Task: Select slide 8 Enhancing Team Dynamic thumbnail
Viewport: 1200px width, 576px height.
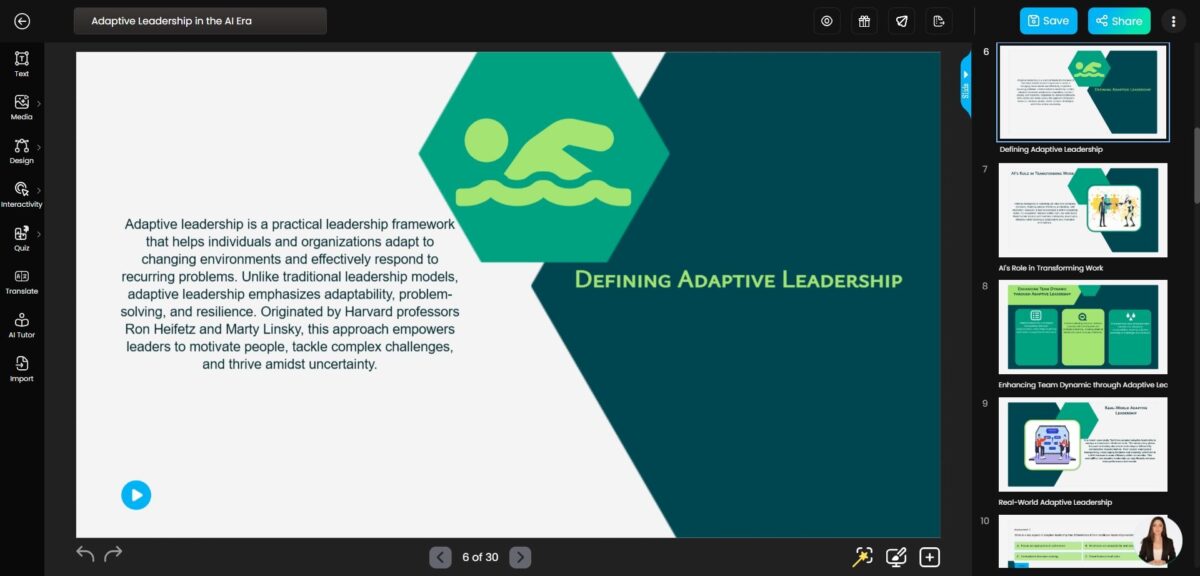Action: 1082,328
